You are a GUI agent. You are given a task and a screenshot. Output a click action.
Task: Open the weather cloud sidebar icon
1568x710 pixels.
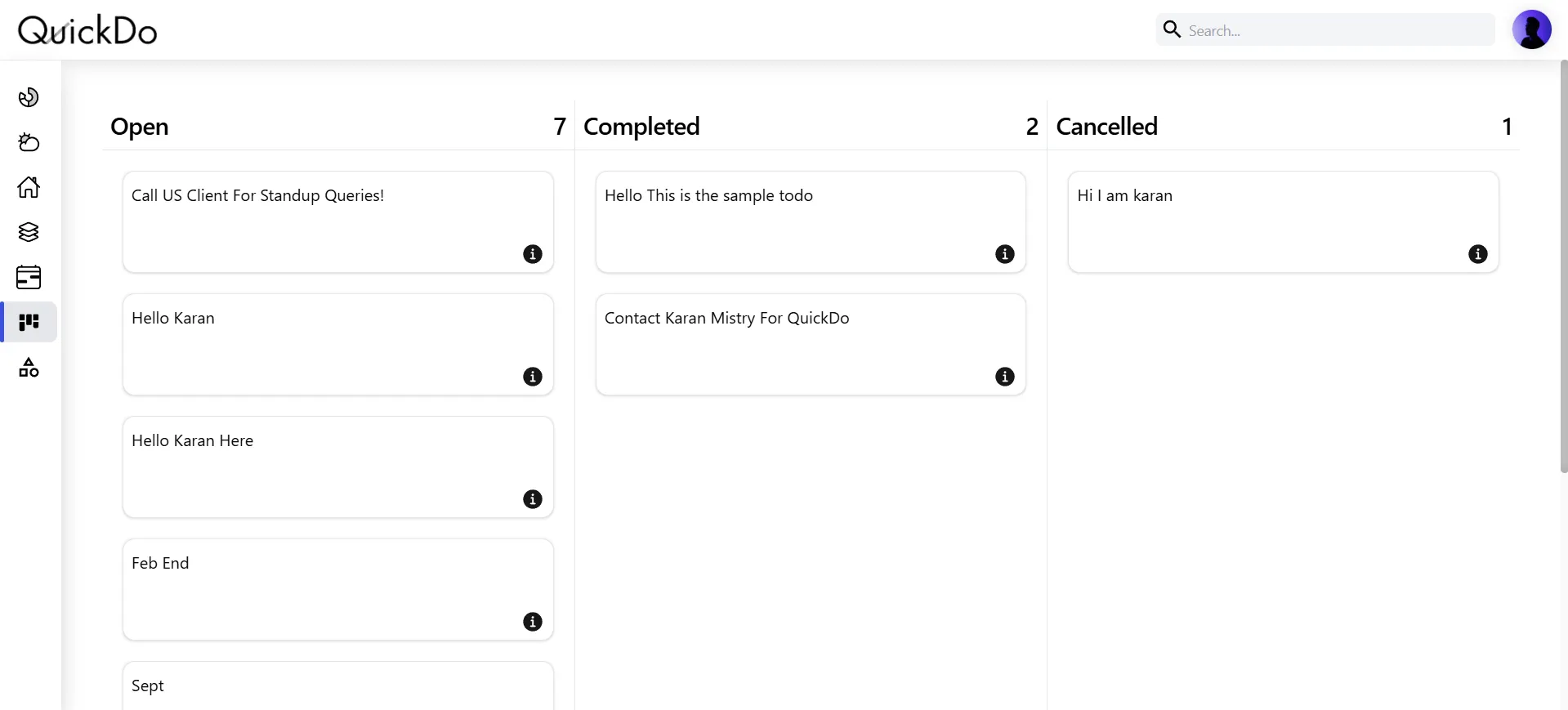click(29, 142)
